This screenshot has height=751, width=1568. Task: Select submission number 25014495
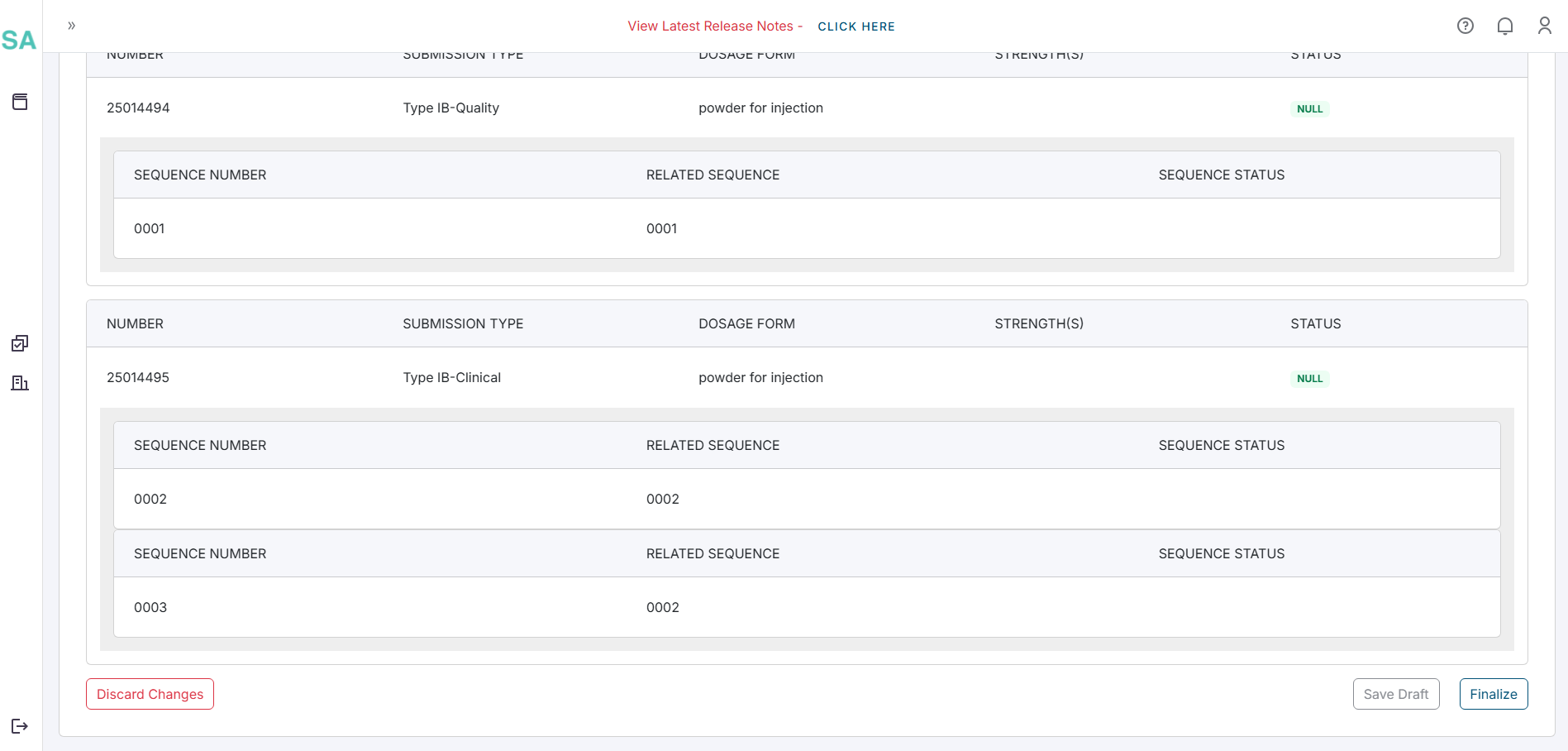(x=138, y=377)
